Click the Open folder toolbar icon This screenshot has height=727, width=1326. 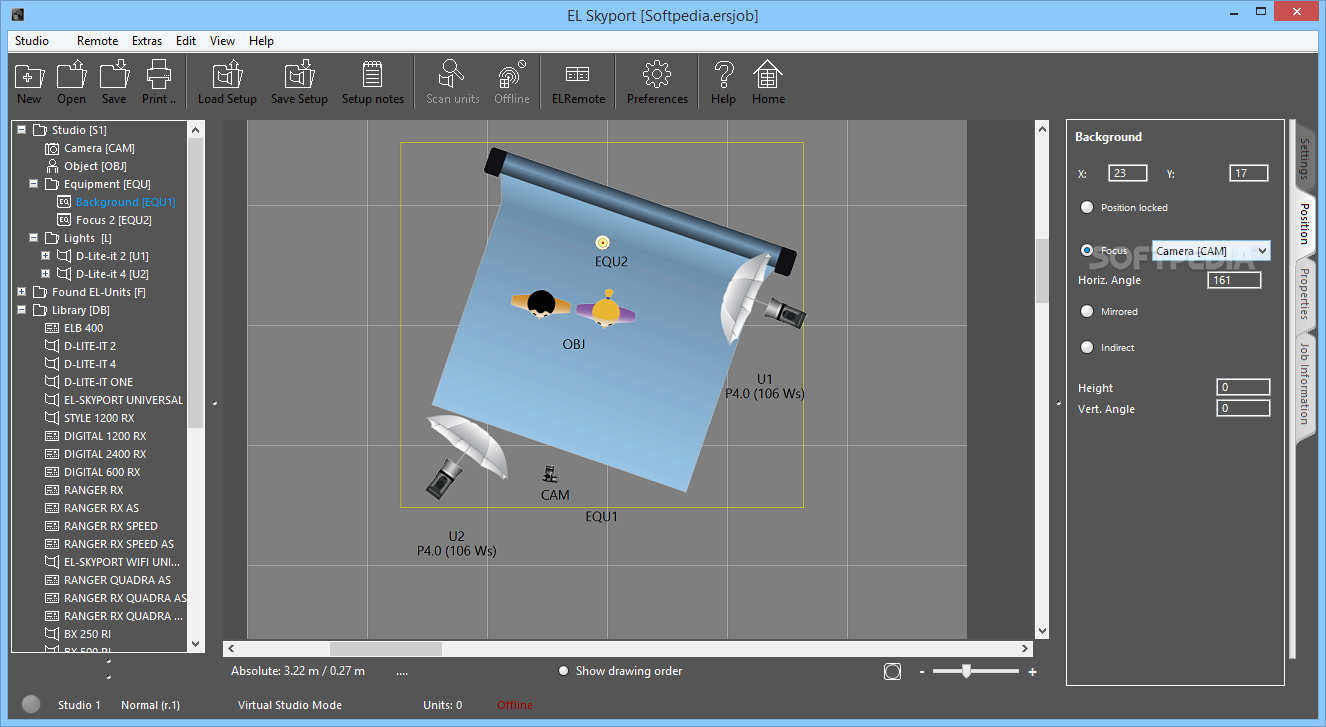pyautogui.click(x=71, y=82)
